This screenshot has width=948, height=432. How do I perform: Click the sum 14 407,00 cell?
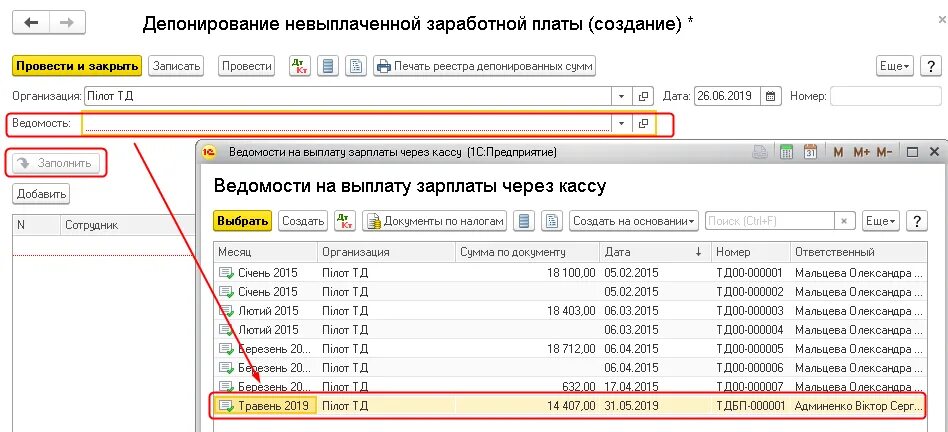[527, 405]
